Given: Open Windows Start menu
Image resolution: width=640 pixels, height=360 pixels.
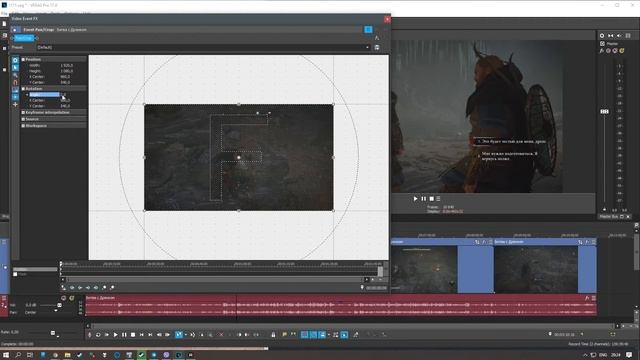Looking at the screenshot, I should pos(6,355).
